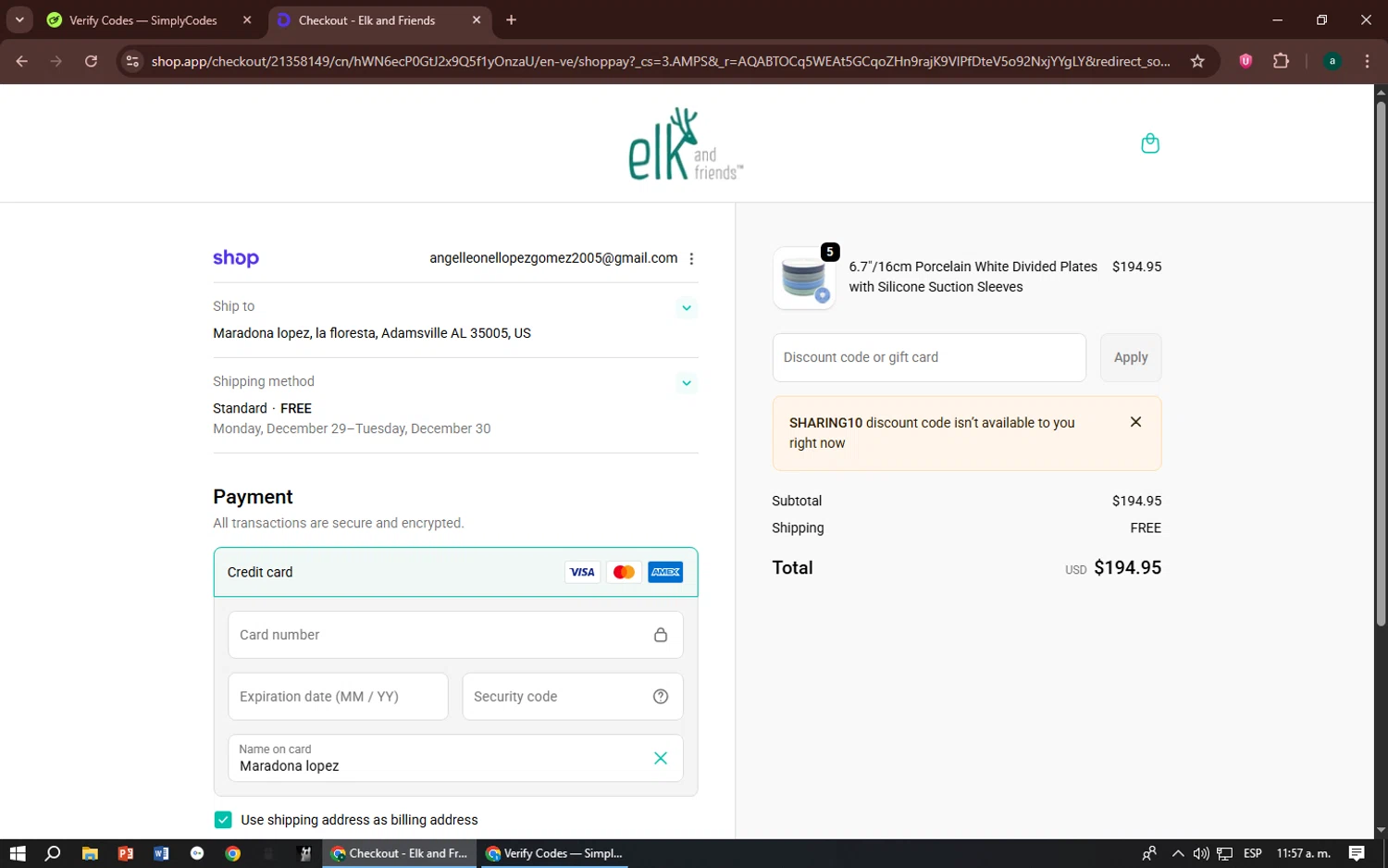Click the shipping address Maradona lopez, la floresta text

tap(372, 333)
